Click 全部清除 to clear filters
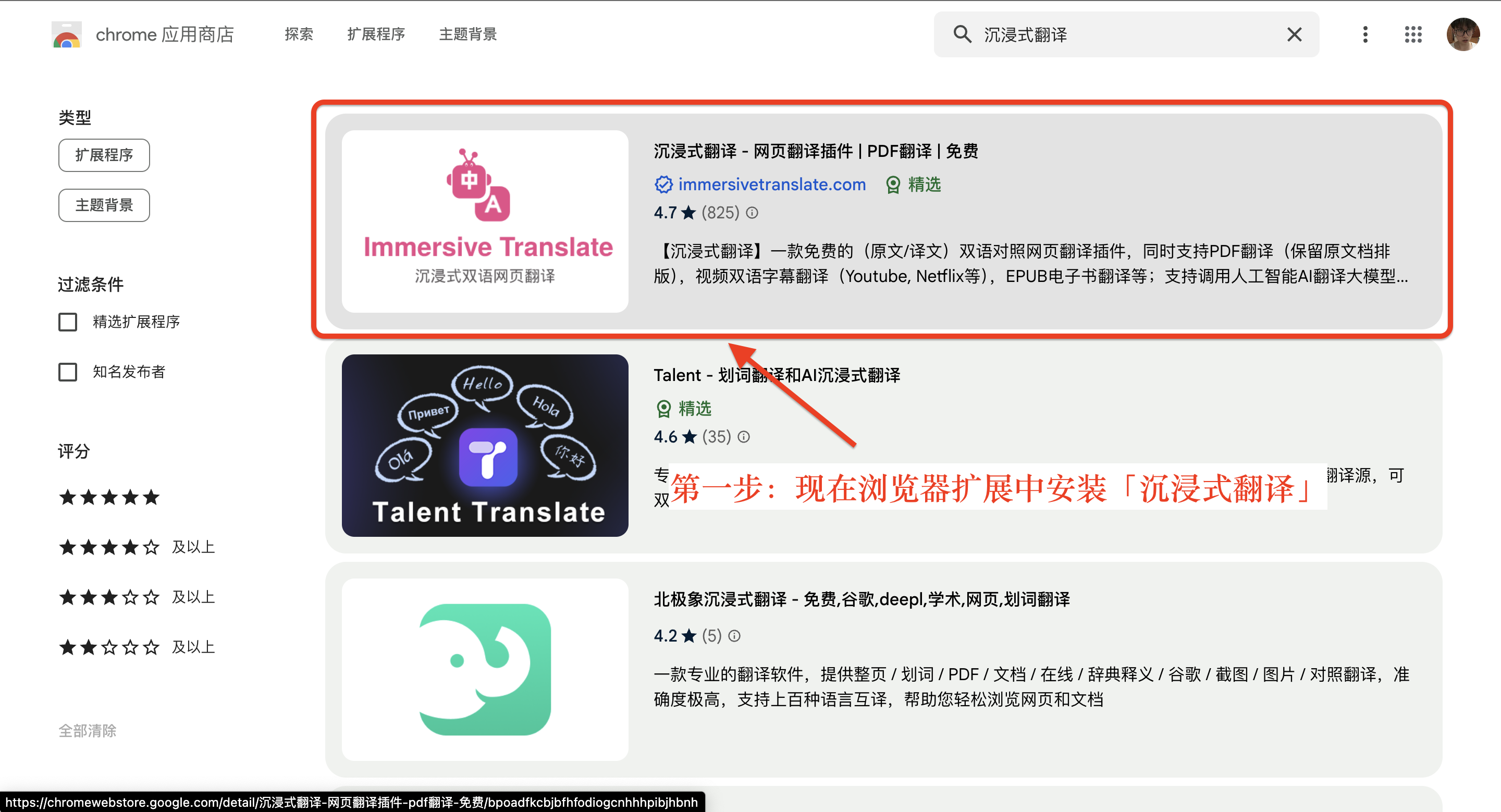This screenshot has width=1501, height=812. [88, 731]
